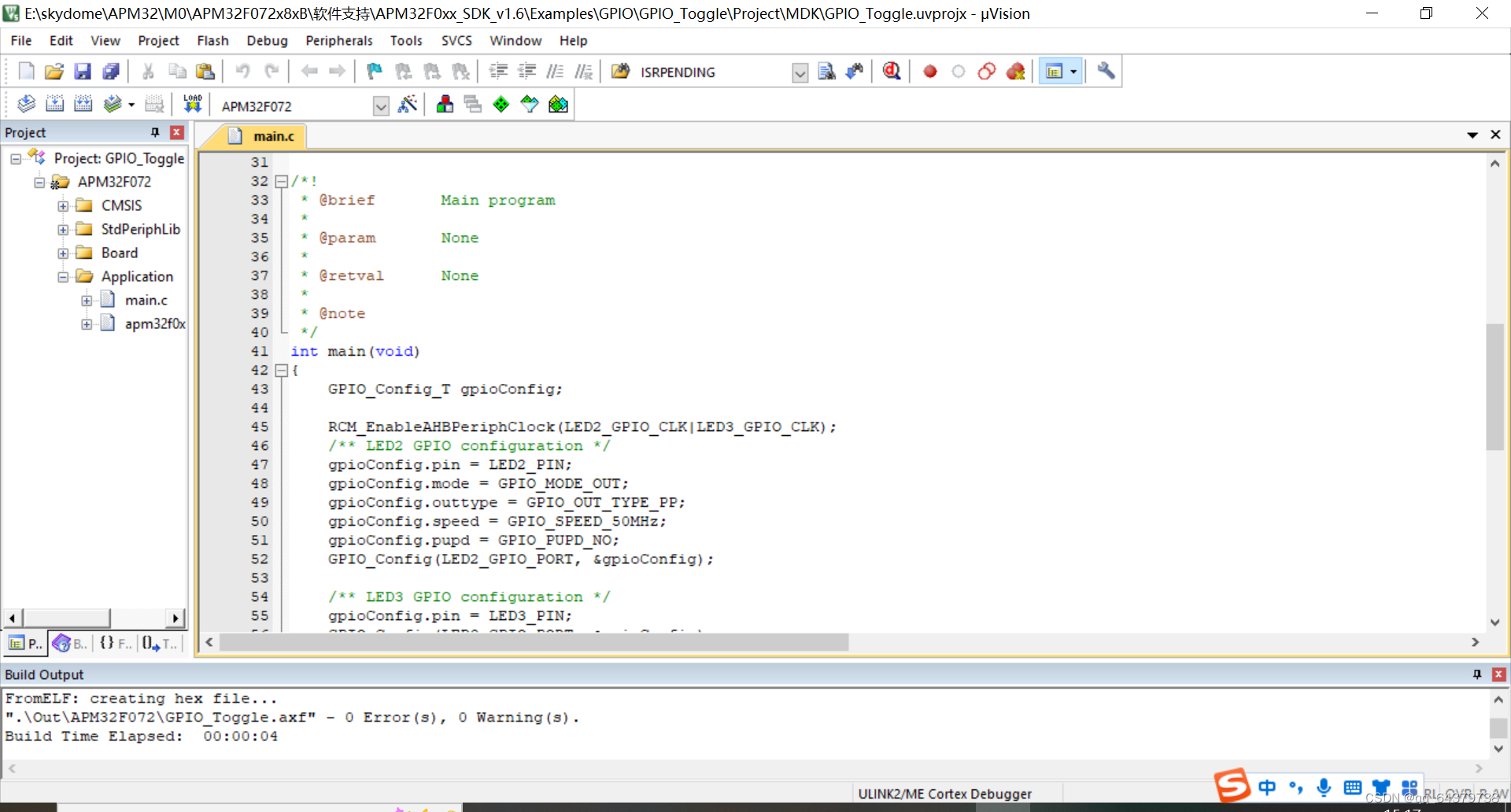Open the Debug menu

[x=267, y=40]
